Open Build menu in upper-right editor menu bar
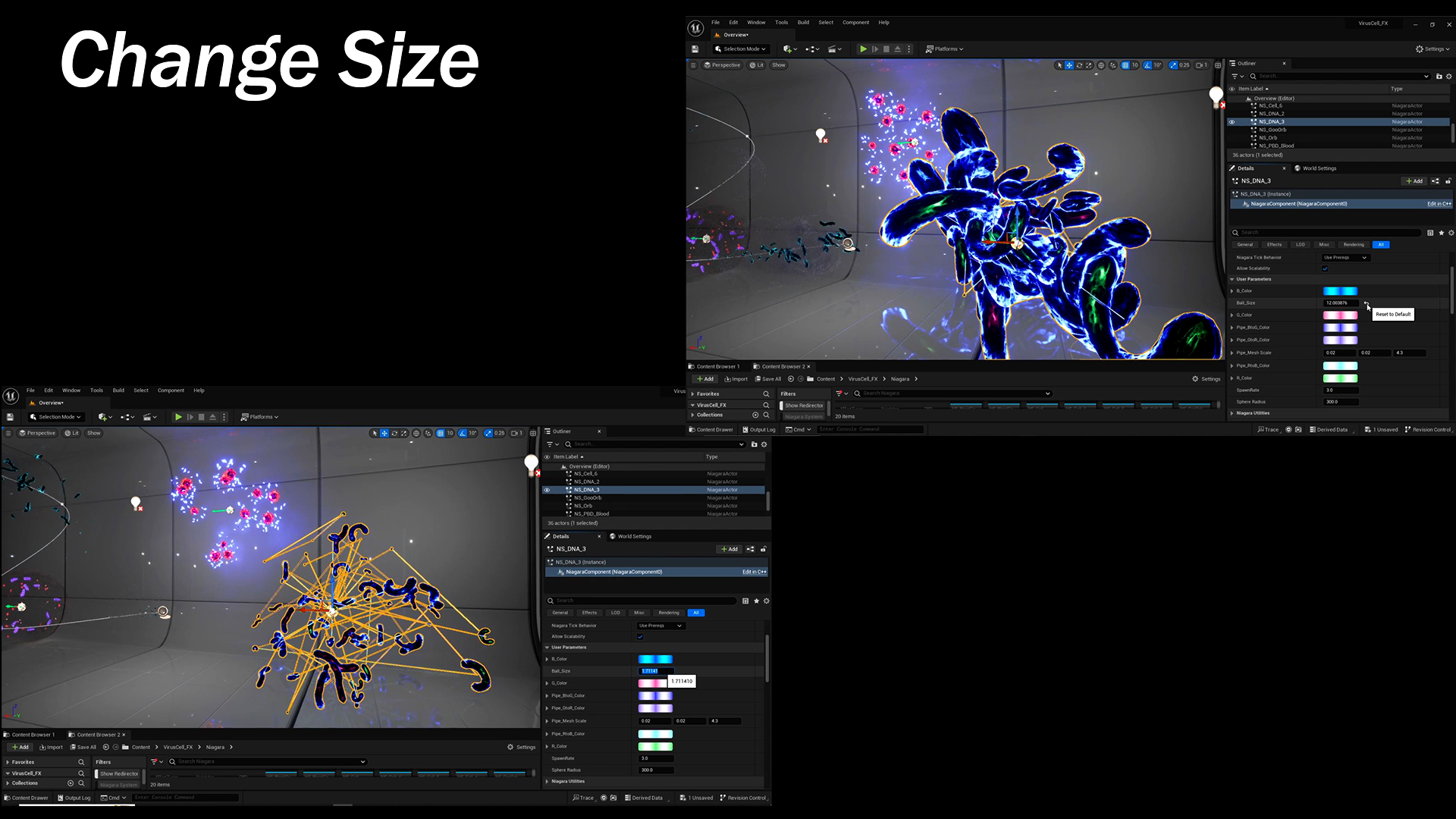The height and width of the screenshot is (819, 1456). coord(803,23)
